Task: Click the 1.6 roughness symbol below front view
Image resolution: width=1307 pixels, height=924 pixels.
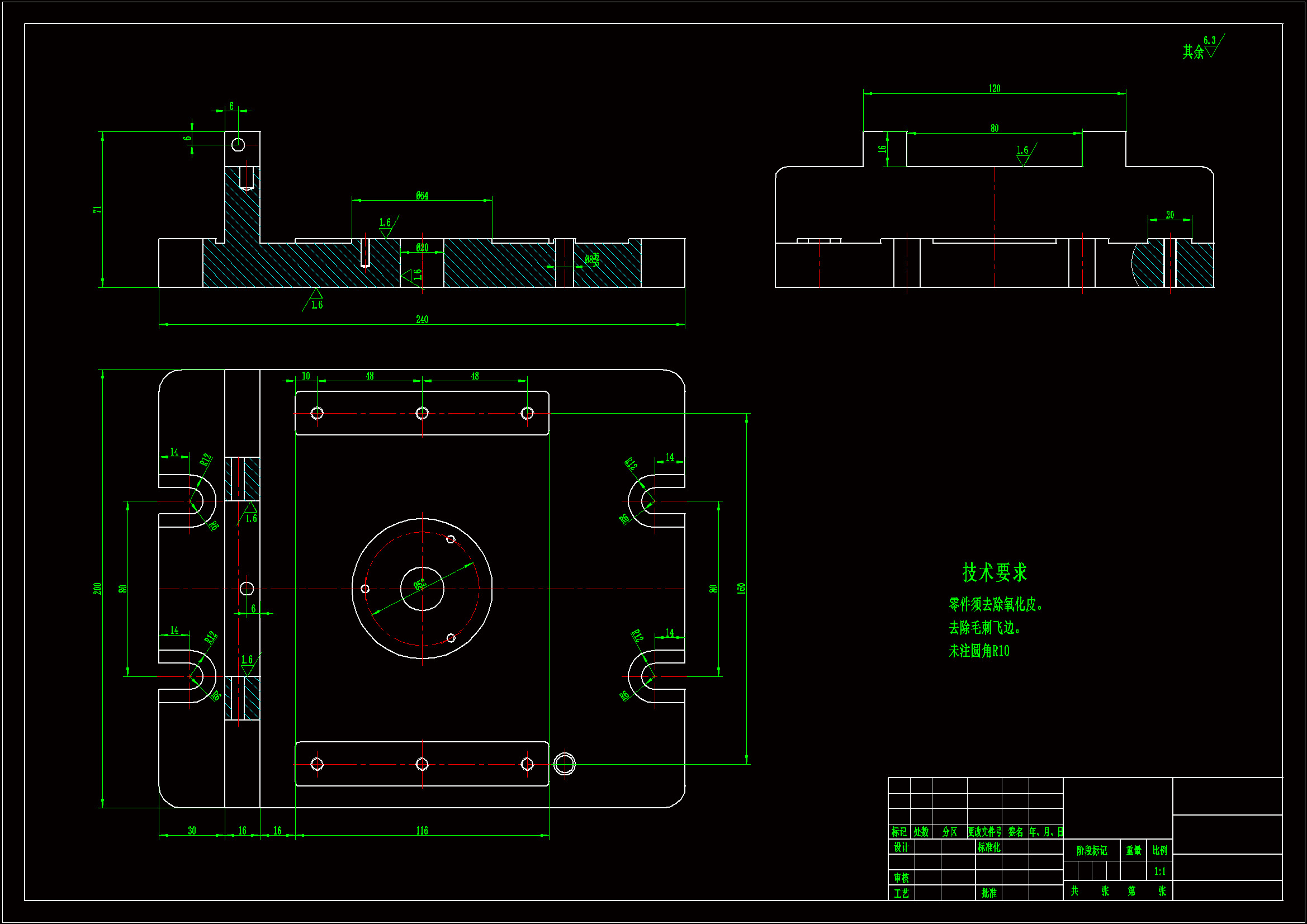Action: [316, 301]
